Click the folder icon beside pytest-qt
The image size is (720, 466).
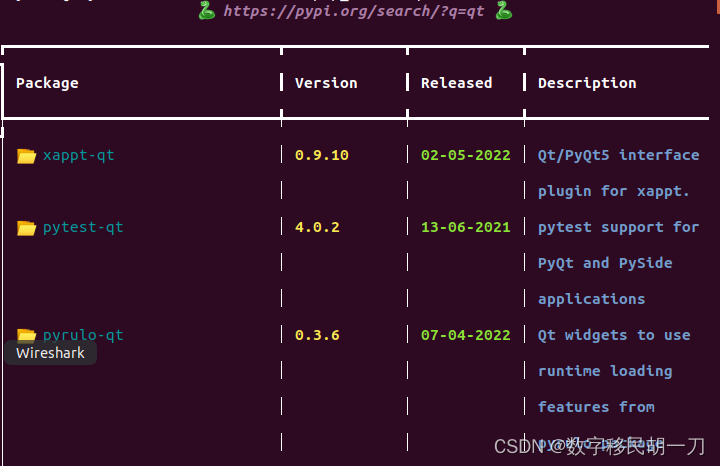coord(26,228)
